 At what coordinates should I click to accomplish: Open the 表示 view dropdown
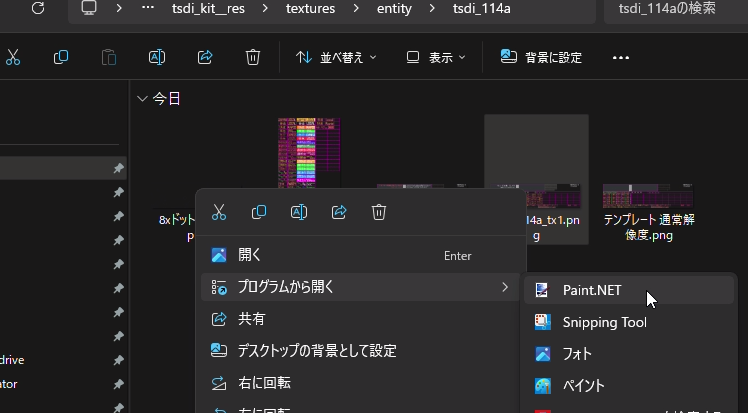click(435, 57)
